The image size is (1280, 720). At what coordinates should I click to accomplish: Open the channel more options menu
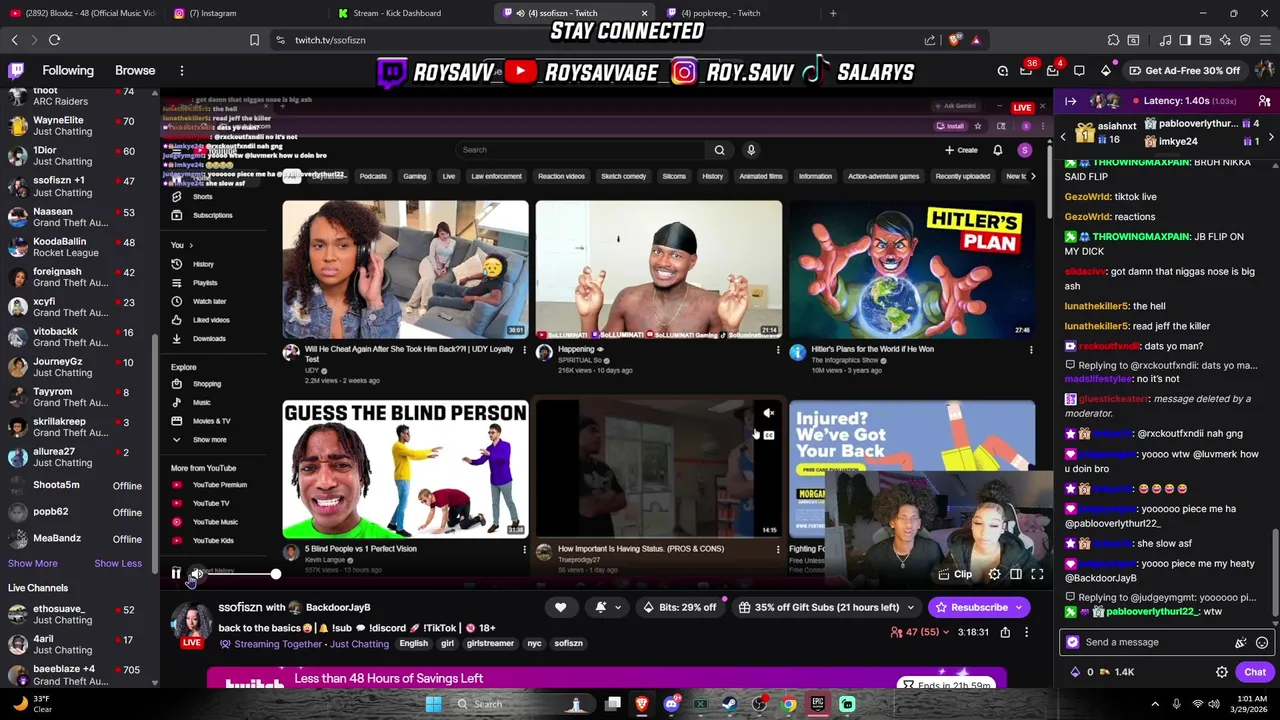point(1026,632)
